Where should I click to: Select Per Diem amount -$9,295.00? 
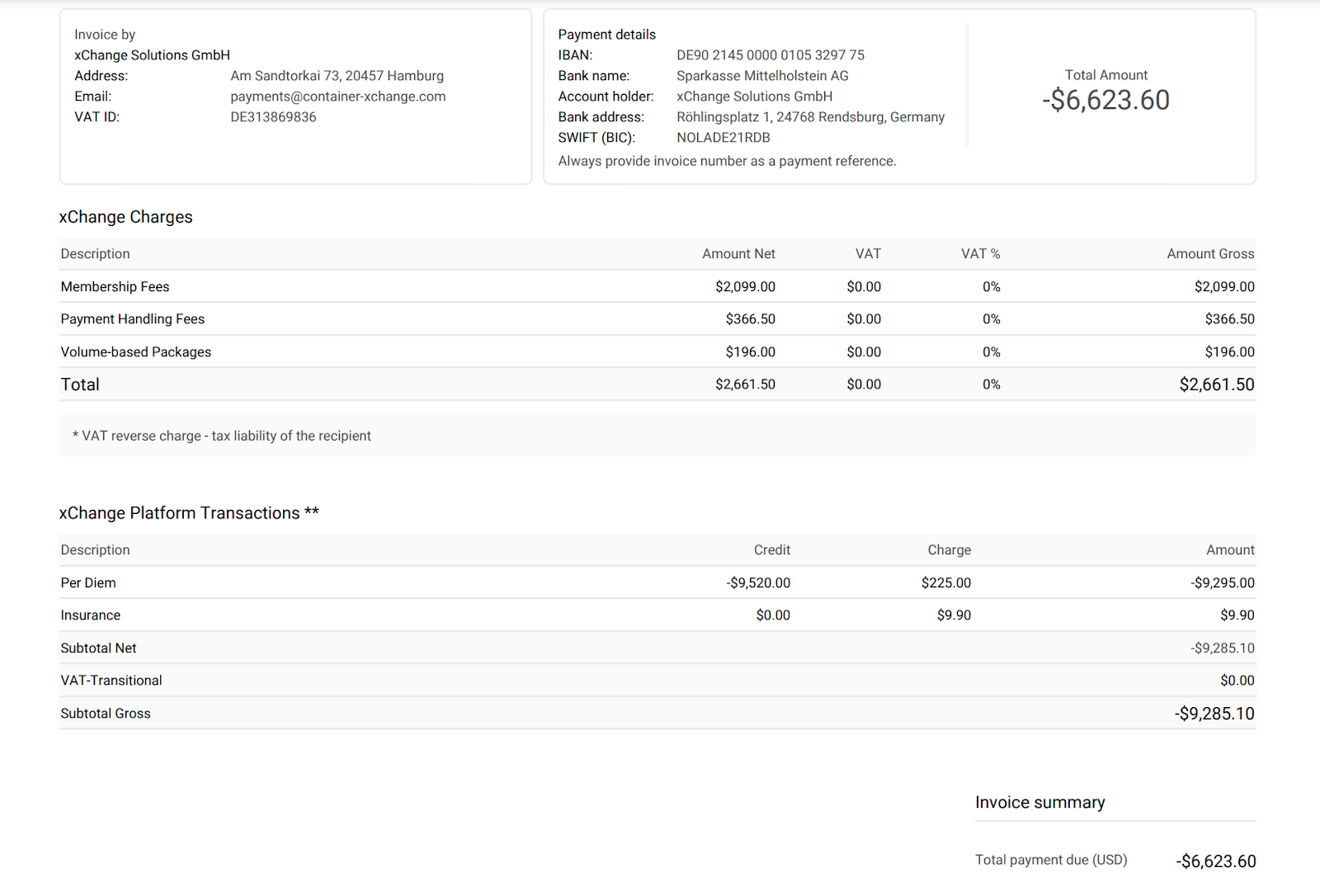pyautogui.click(x=1222, y=582)
